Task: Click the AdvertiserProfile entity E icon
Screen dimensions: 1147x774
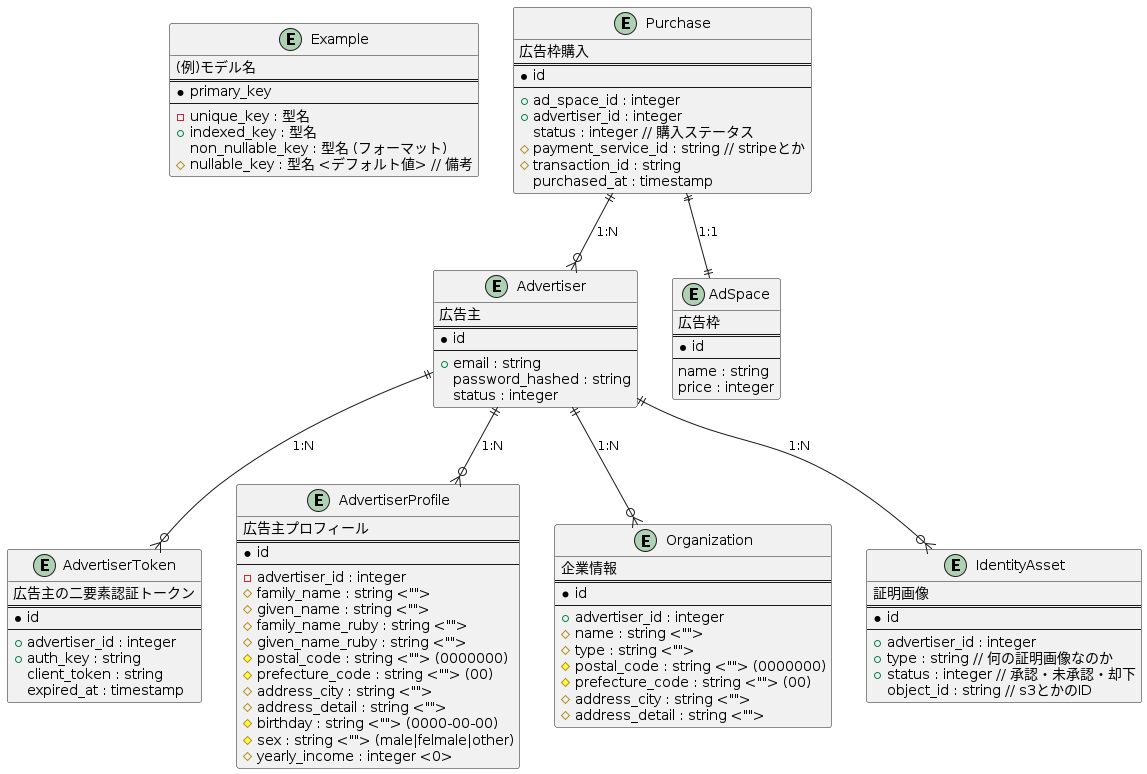Action: [x=319, y=500]
